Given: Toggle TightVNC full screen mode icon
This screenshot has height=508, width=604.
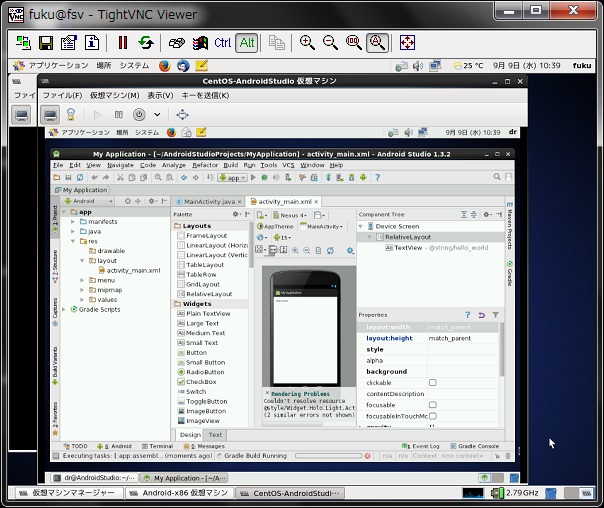Looking at the screenshot, I should [407, 42].
